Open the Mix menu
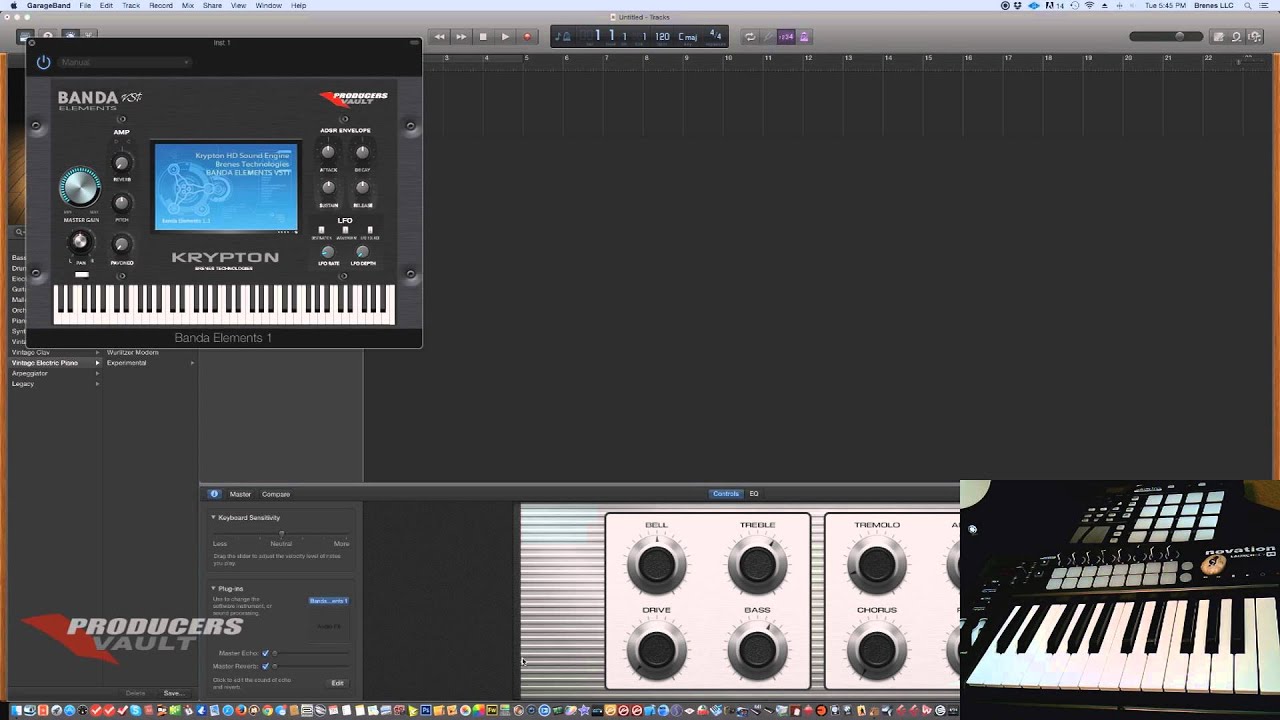The width and height of the screenshot is (1280, 720). 188,5
